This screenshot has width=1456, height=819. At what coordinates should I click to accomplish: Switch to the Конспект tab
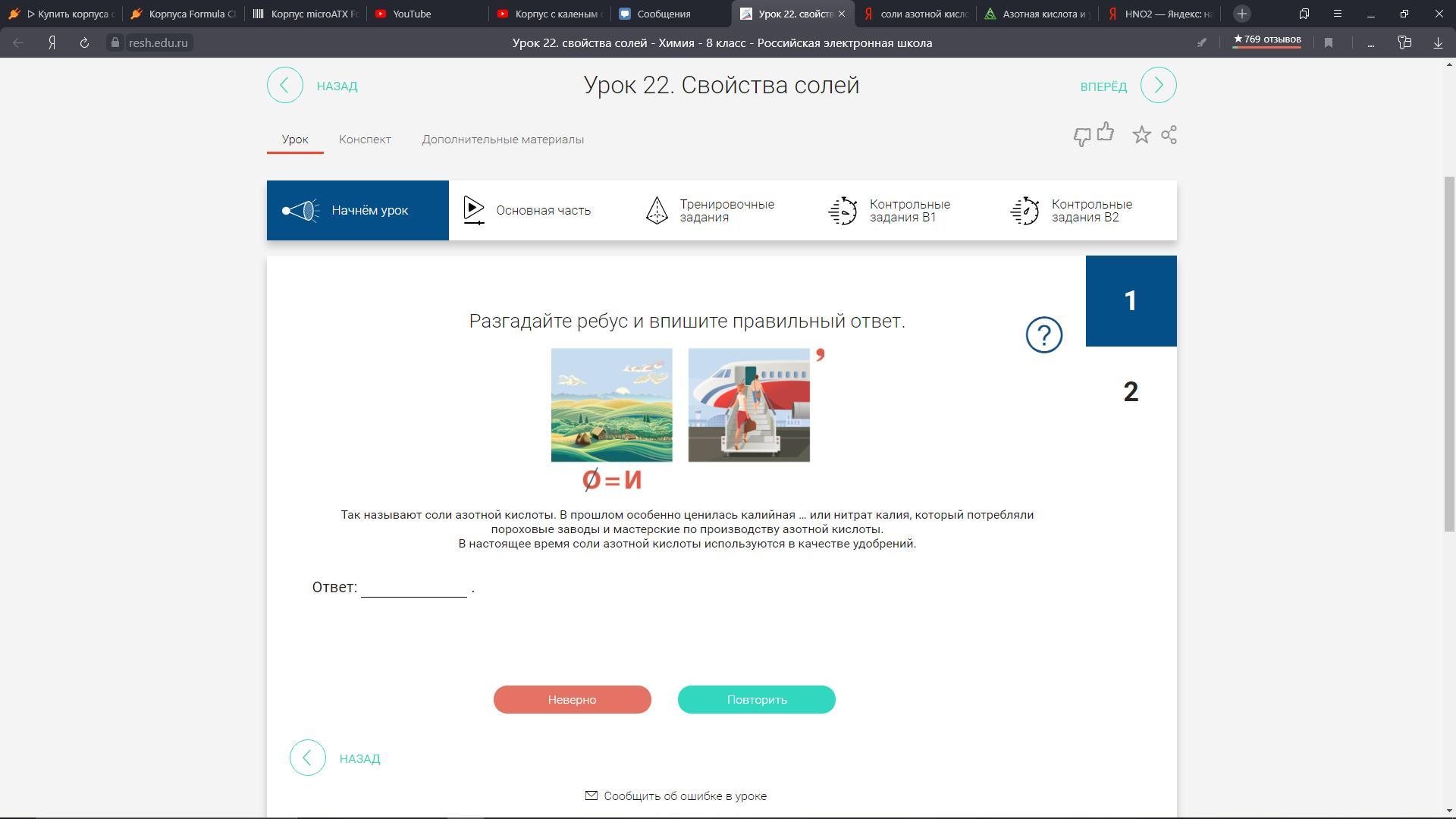pyautogui.click(x=365, y=140)
